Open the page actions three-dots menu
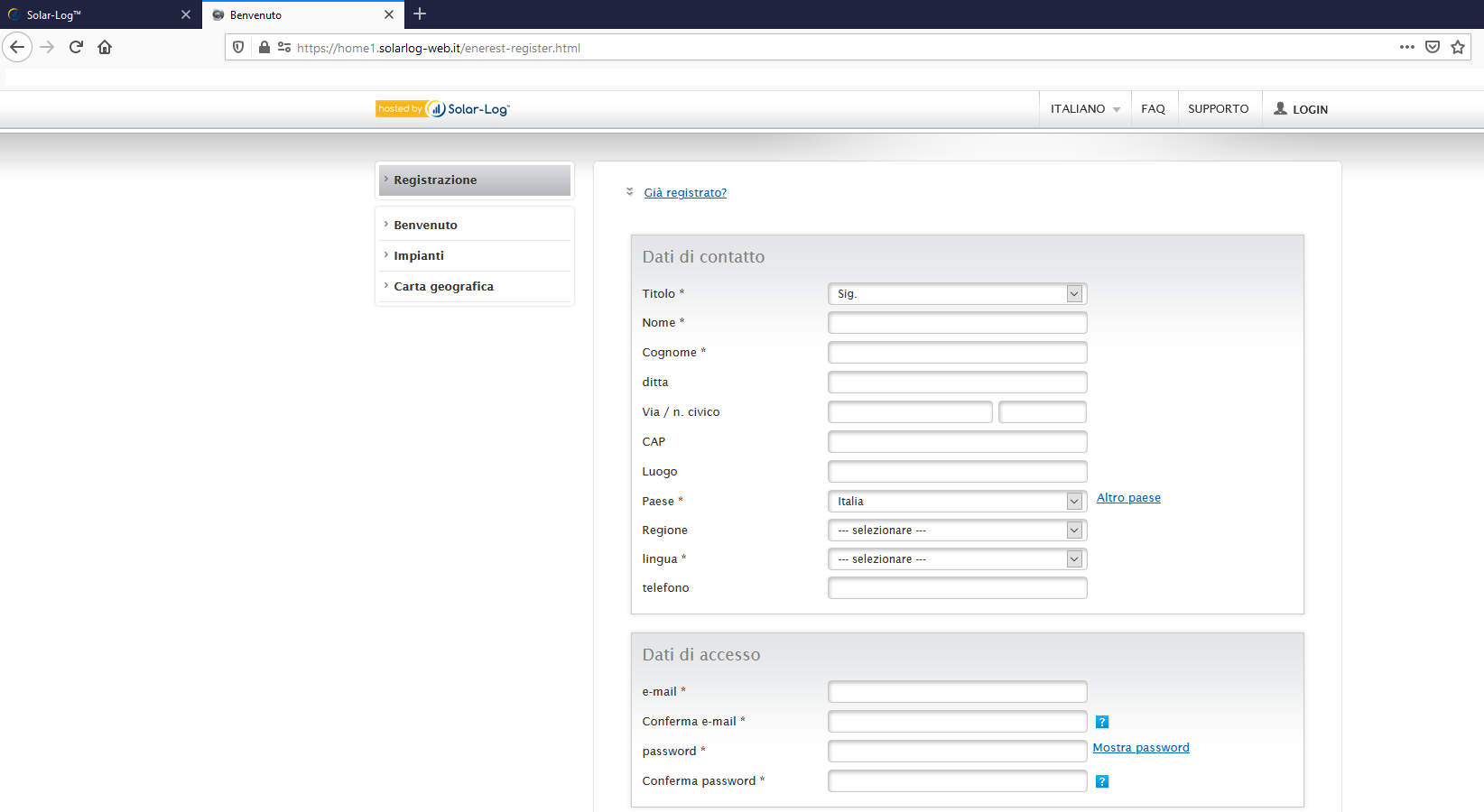Image resolution: width=1484 pixels, height=812 pixels. 1406,47
